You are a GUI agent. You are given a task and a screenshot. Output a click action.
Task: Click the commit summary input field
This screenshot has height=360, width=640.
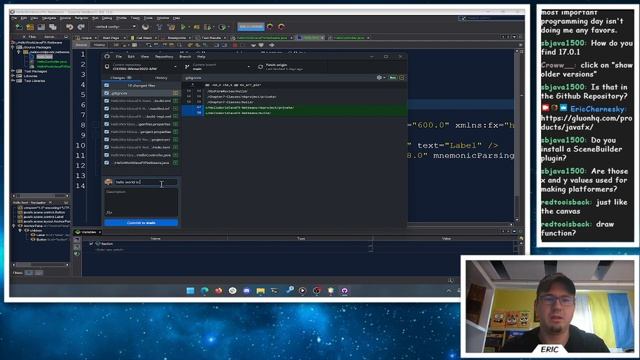tap(146, 182)
